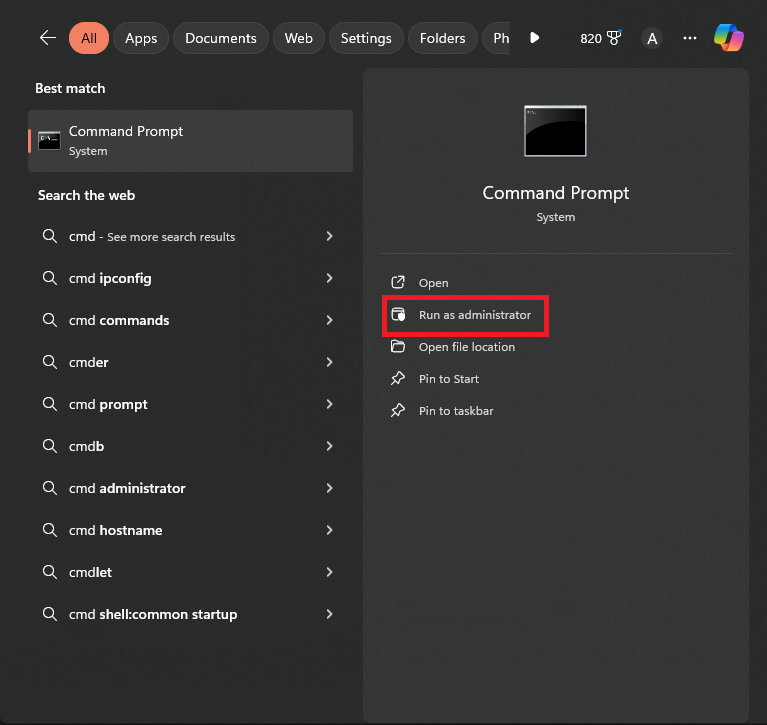Viewport: 767px width, 725px height.
Task: Click the Pin to Start pin icon
Action: coord(398,379)
